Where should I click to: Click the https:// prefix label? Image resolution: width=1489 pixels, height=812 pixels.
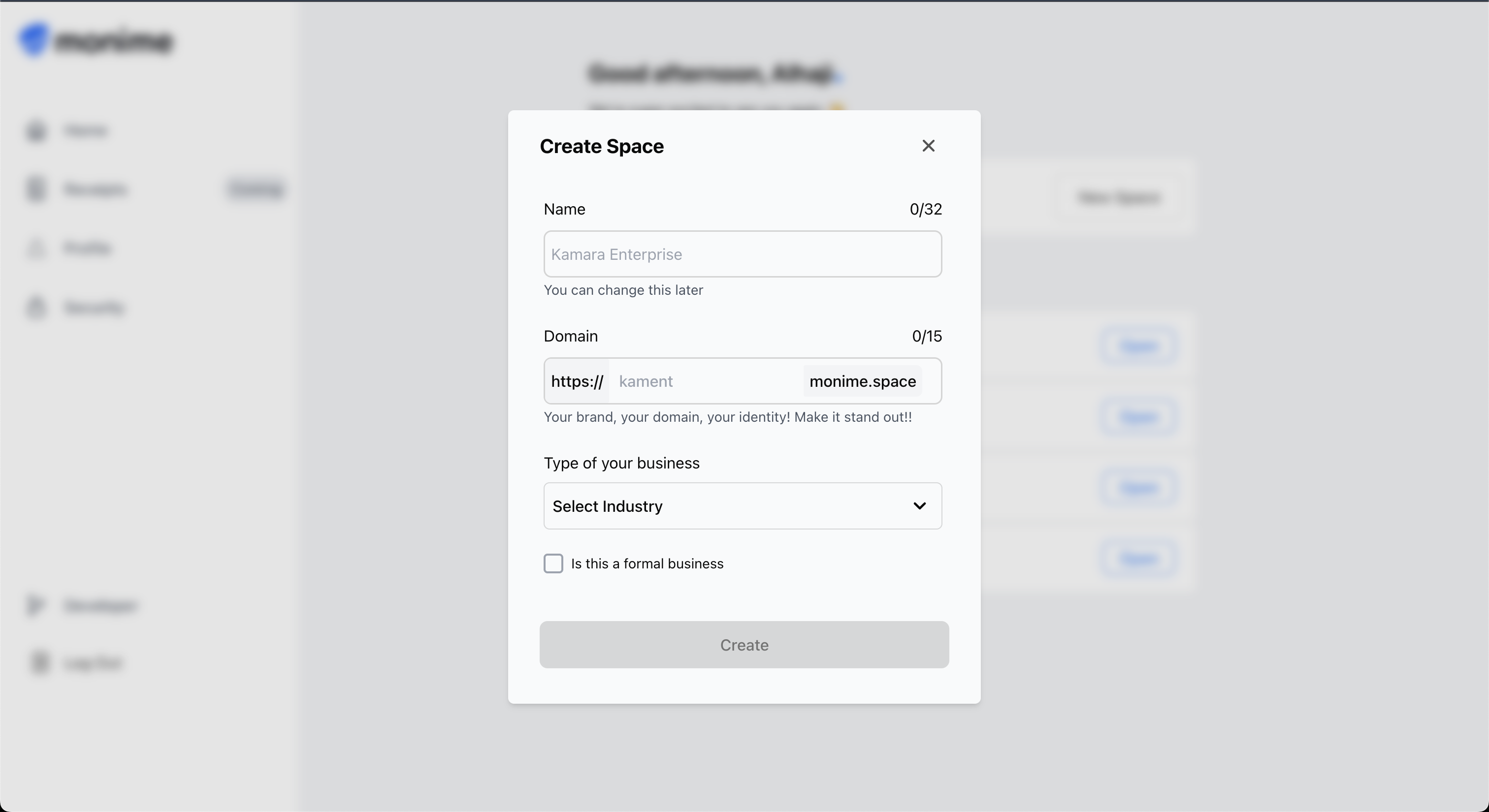coord(577,381)
